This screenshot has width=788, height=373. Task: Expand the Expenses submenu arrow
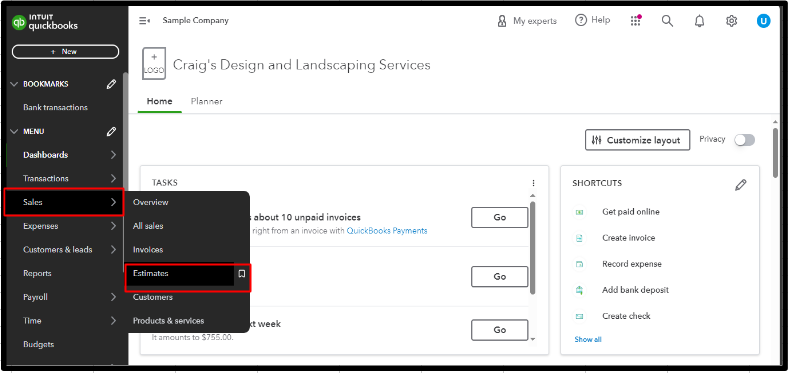coord(113,226)
